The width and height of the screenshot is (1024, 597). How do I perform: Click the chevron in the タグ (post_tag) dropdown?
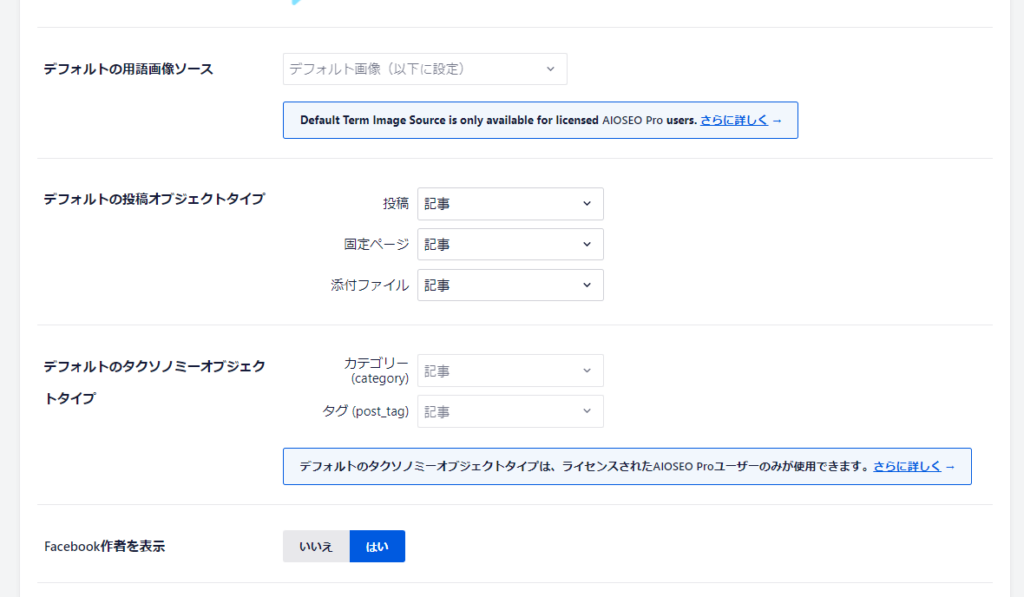tap(587, 411)
